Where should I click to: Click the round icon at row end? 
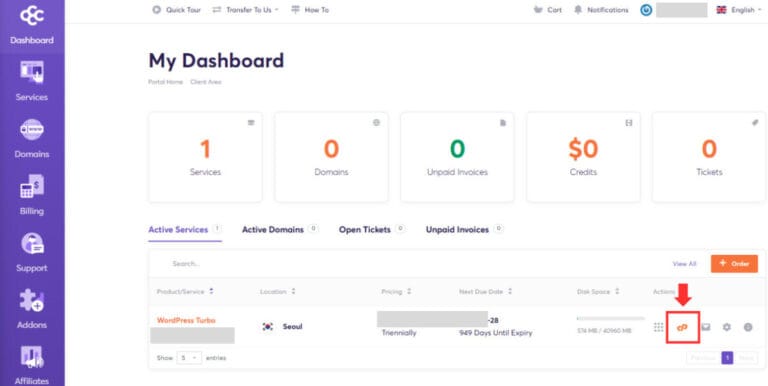click(748, 327)
